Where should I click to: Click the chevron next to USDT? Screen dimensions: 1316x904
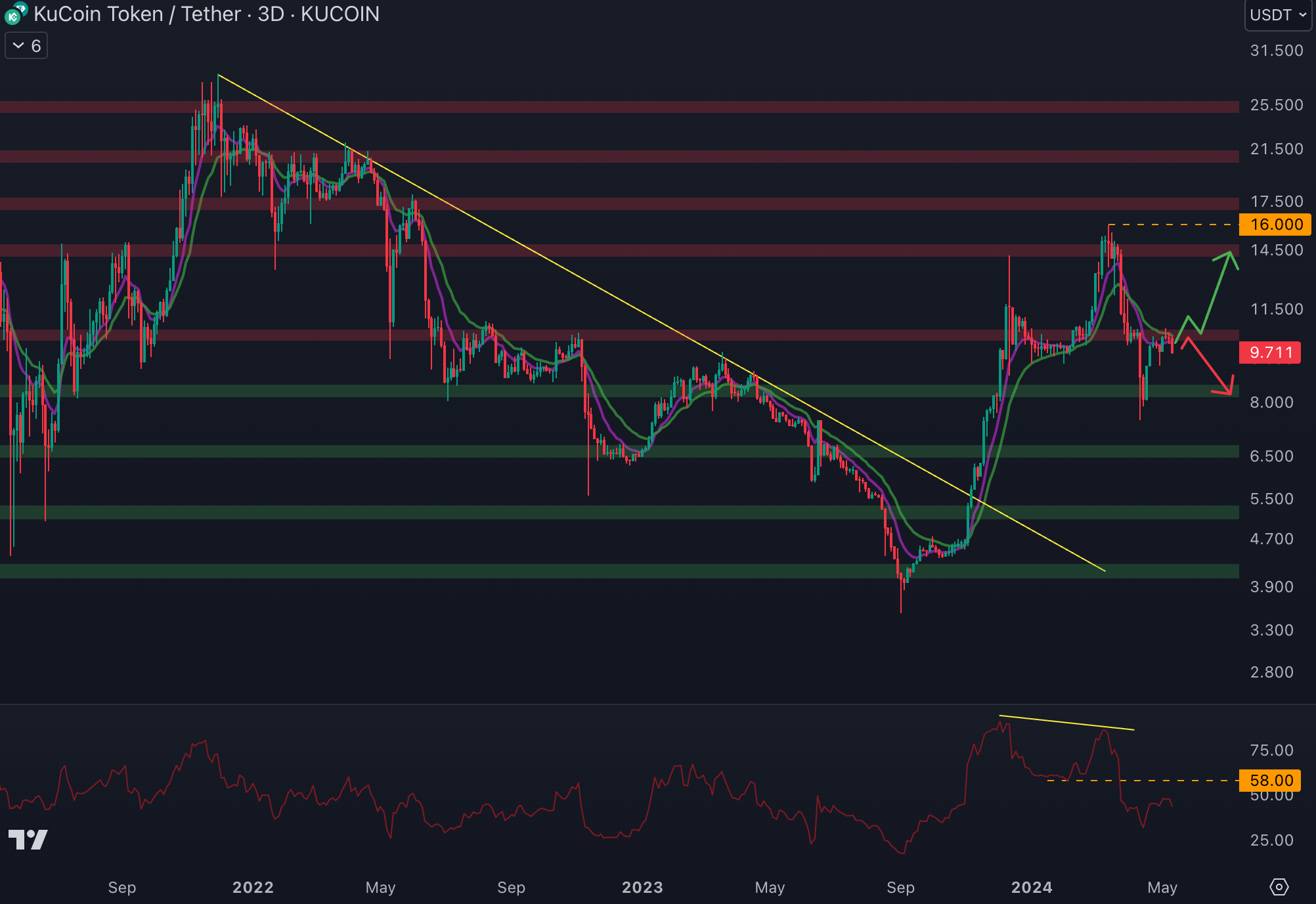coord(1302,14)
